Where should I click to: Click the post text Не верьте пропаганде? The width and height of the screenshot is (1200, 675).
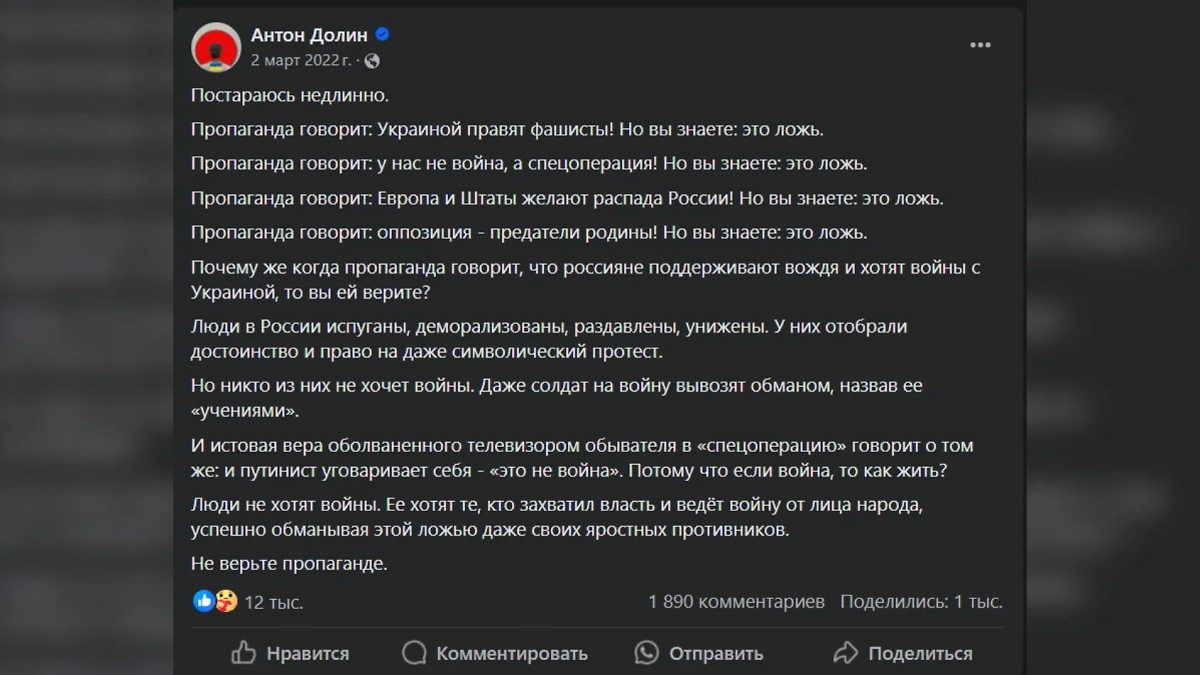point(288,563)
